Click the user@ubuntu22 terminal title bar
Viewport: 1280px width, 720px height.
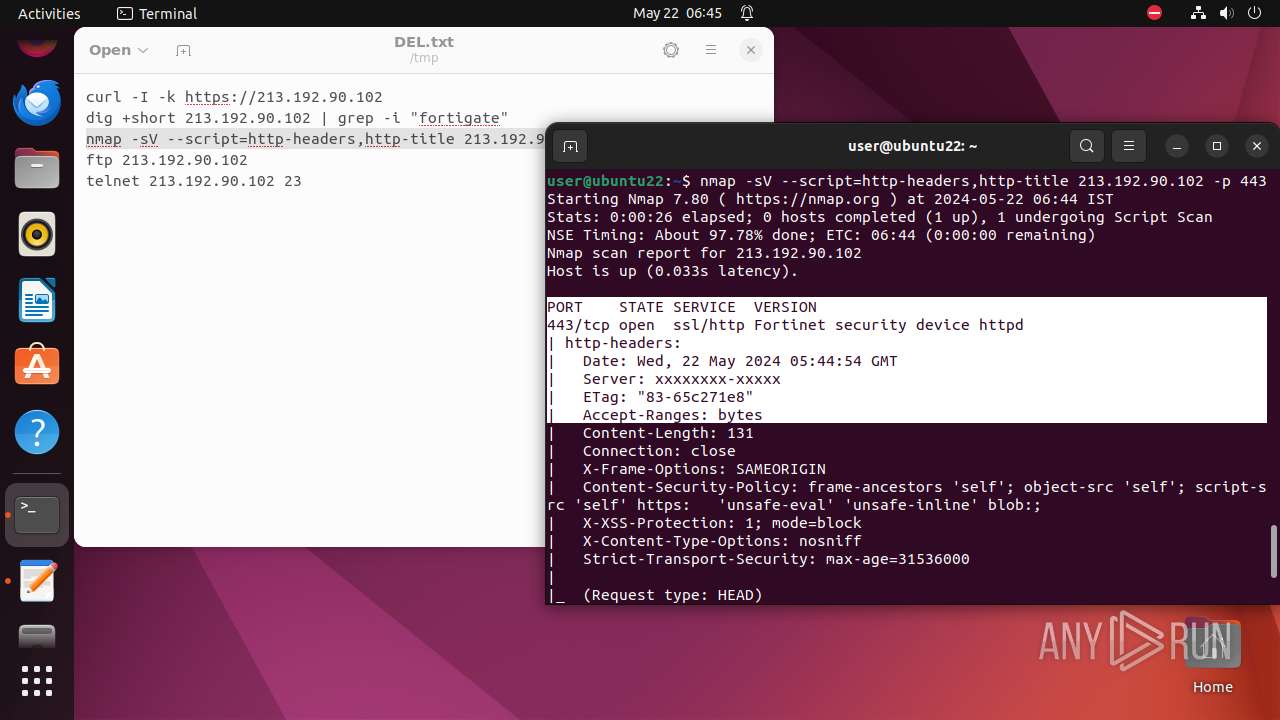(912, 146)
